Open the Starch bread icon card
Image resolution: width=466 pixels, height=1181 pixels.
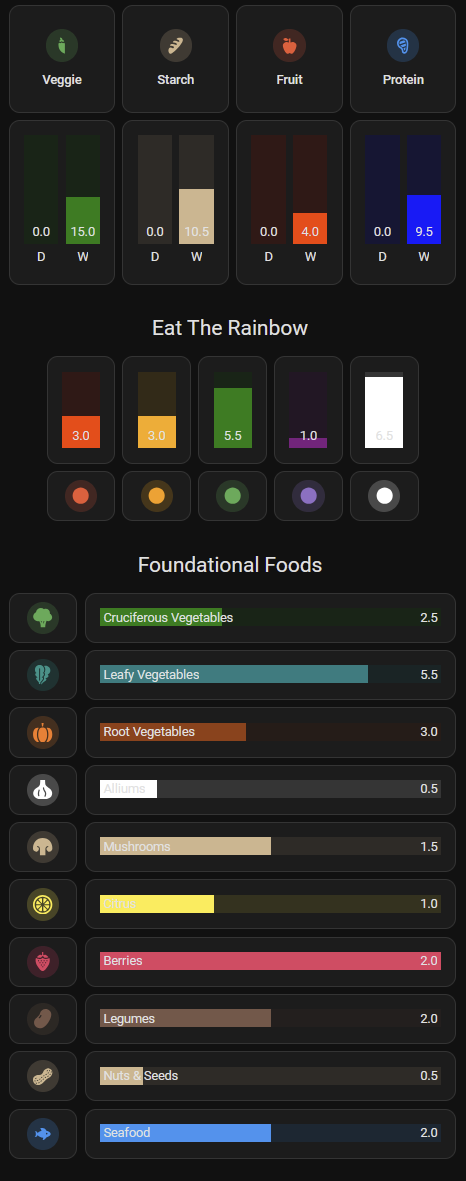click(x=175, y=59)
